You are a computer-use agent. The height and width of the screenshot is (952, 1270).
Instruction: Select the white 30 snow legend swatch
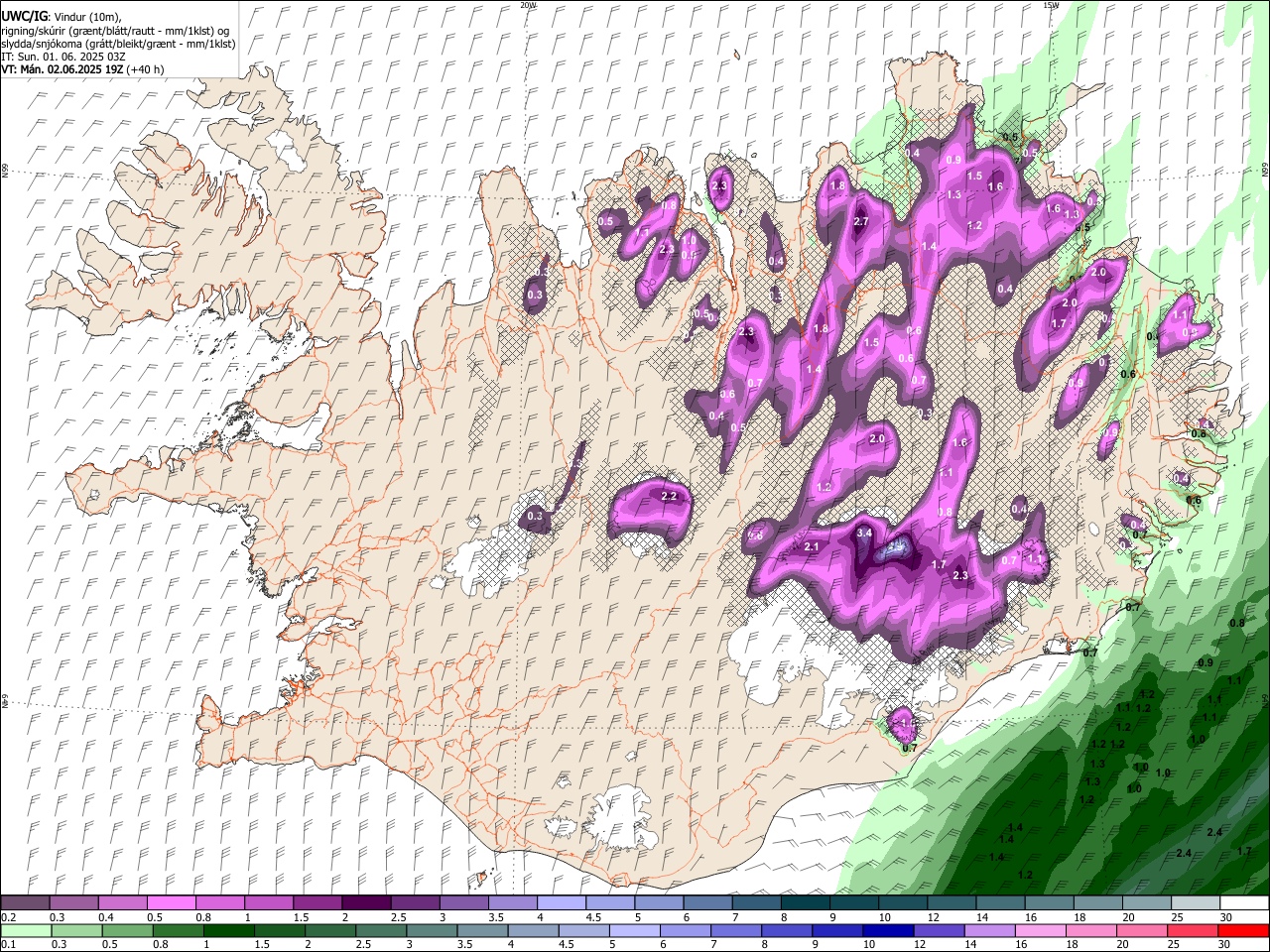coord(1244,903)
